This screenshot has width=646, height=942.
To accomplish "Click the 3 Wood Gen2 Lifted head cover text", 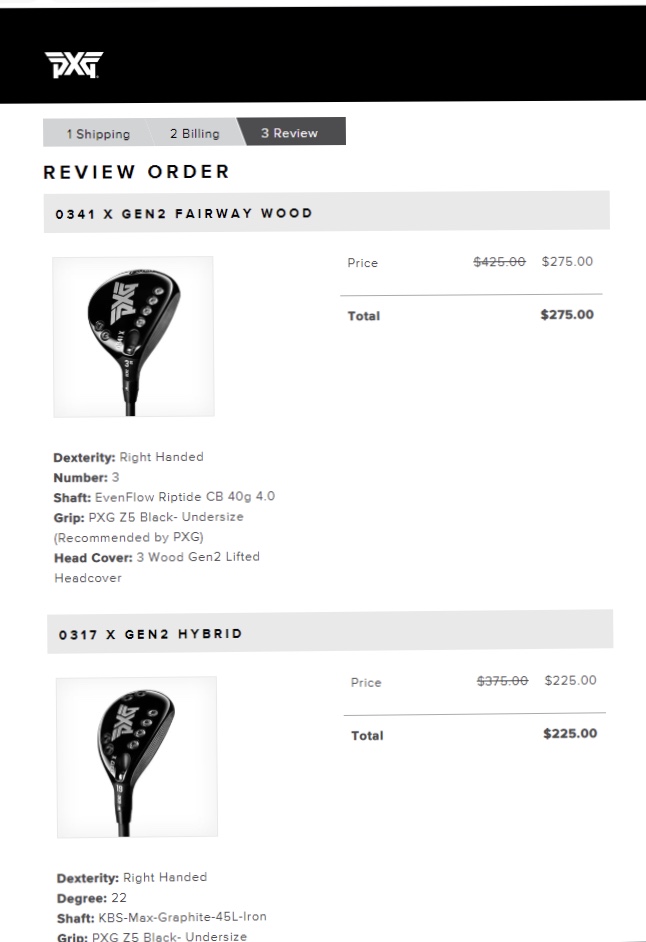I will pos(198,557).
